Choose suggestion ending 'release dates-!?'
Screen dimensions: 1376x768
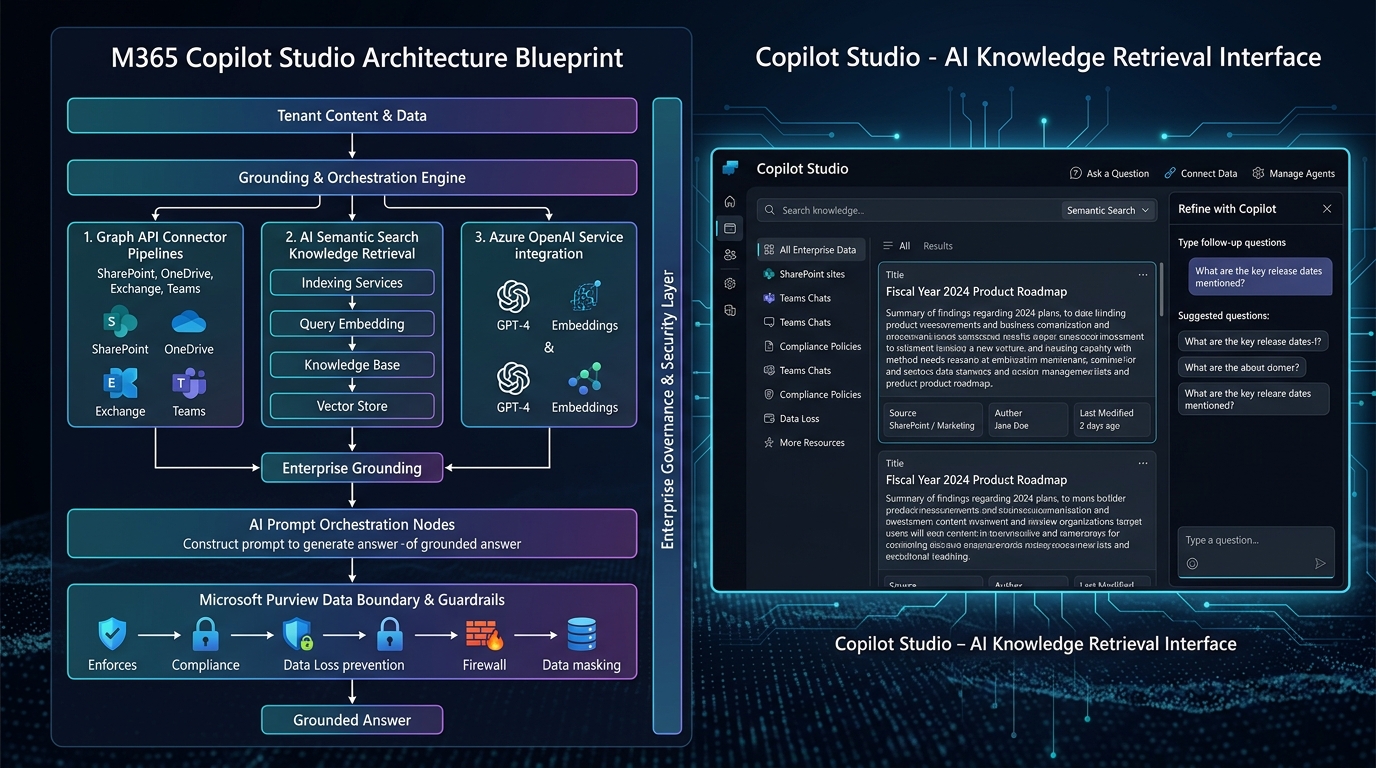(x=1253, y=341)
